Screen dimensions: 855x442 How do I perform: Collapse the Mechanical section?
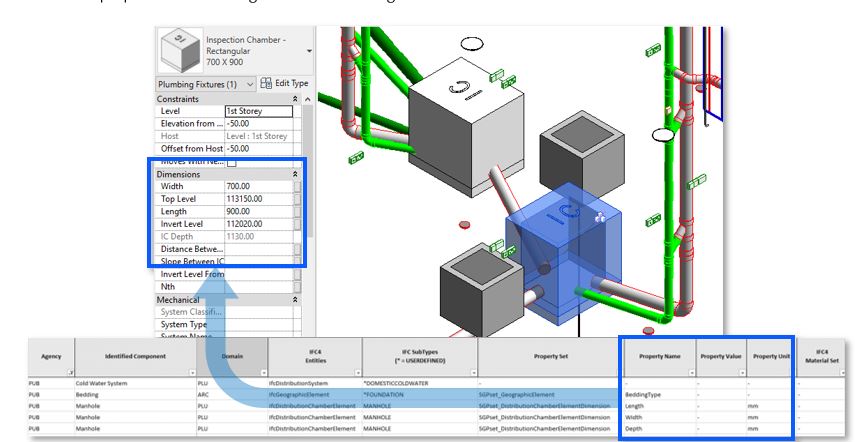[x=294, y=299]
